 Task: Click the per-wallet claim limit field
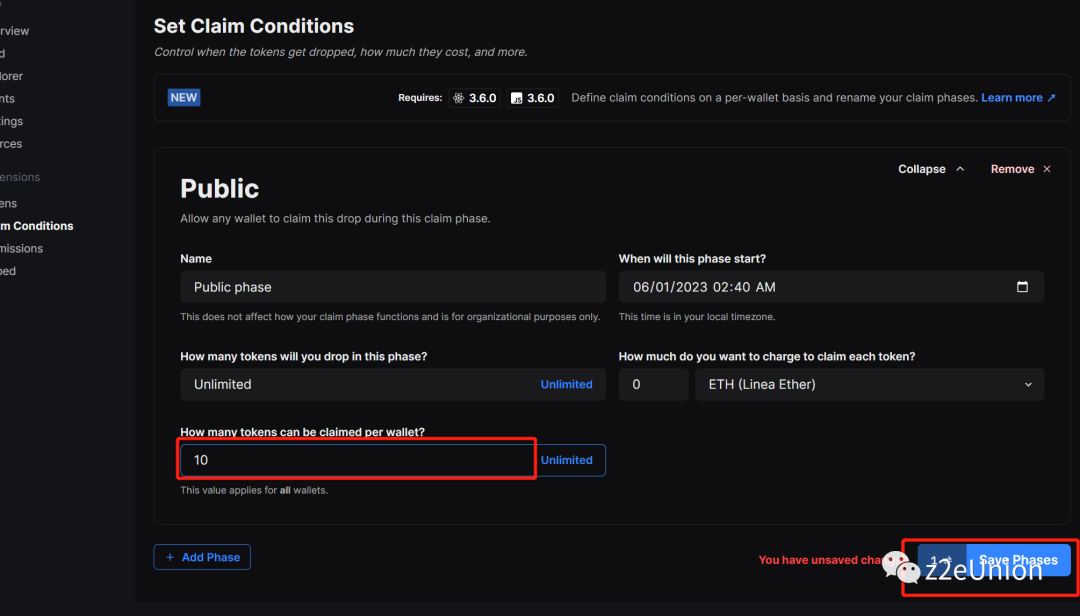(356, 460)
